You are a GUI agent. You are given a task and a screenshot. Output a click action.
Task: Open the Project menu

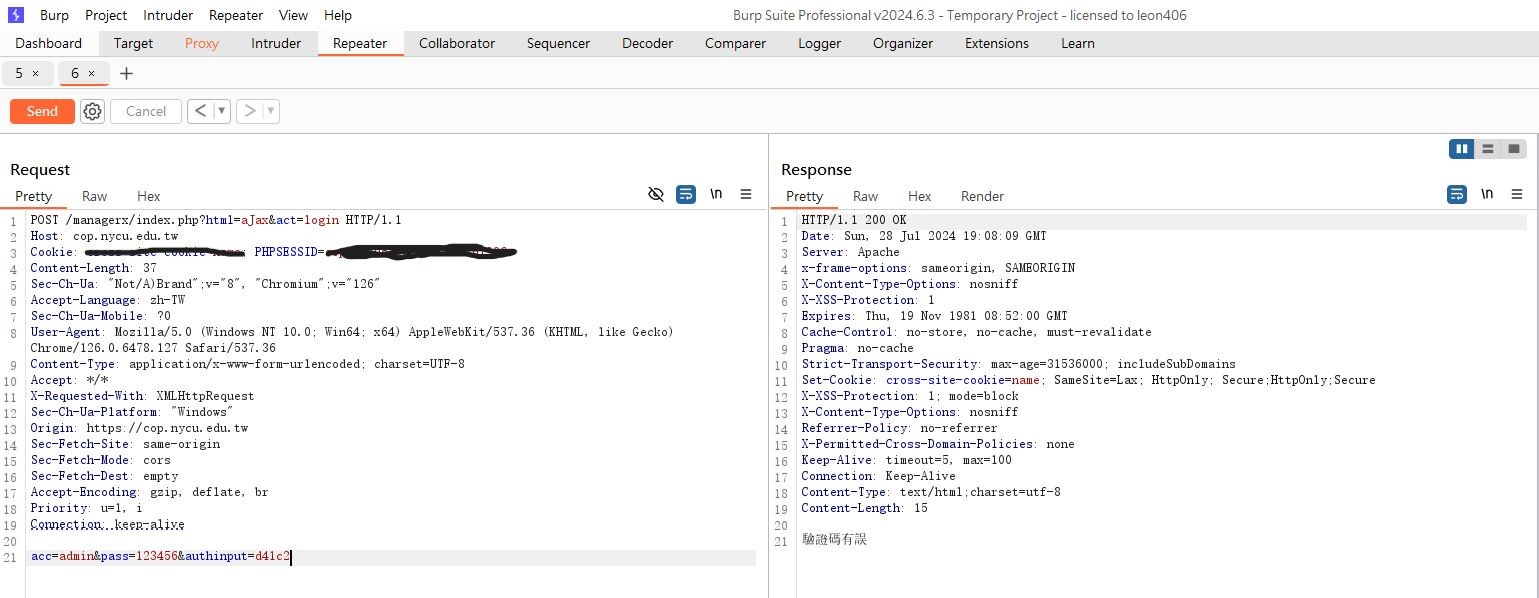point(106,15)
